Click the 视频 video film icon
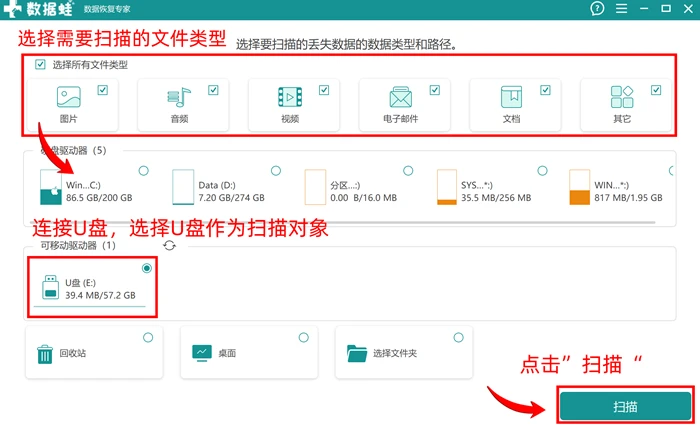Viewport: 700px width, 427px height. pyautogui.click(x=290, y=97)
